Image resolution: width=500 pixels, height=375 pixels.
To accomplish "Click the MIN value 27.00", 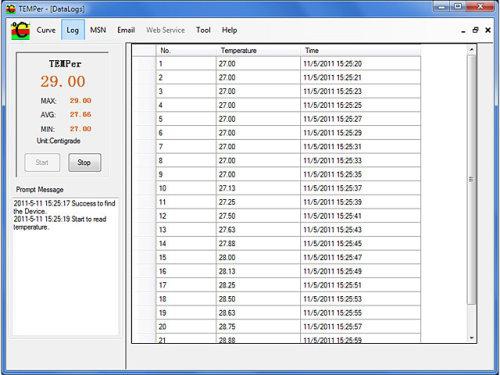I will pyautogui.click(x=80, y=129).
